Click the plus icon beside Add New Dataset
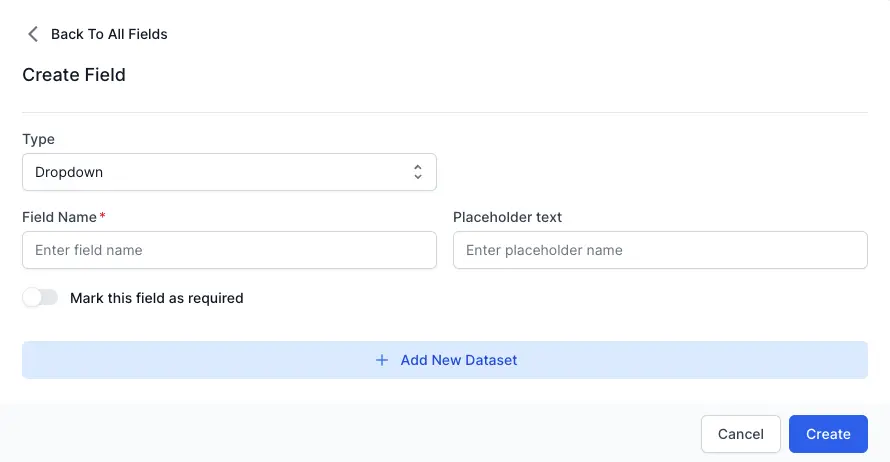 tap(381, 360)
